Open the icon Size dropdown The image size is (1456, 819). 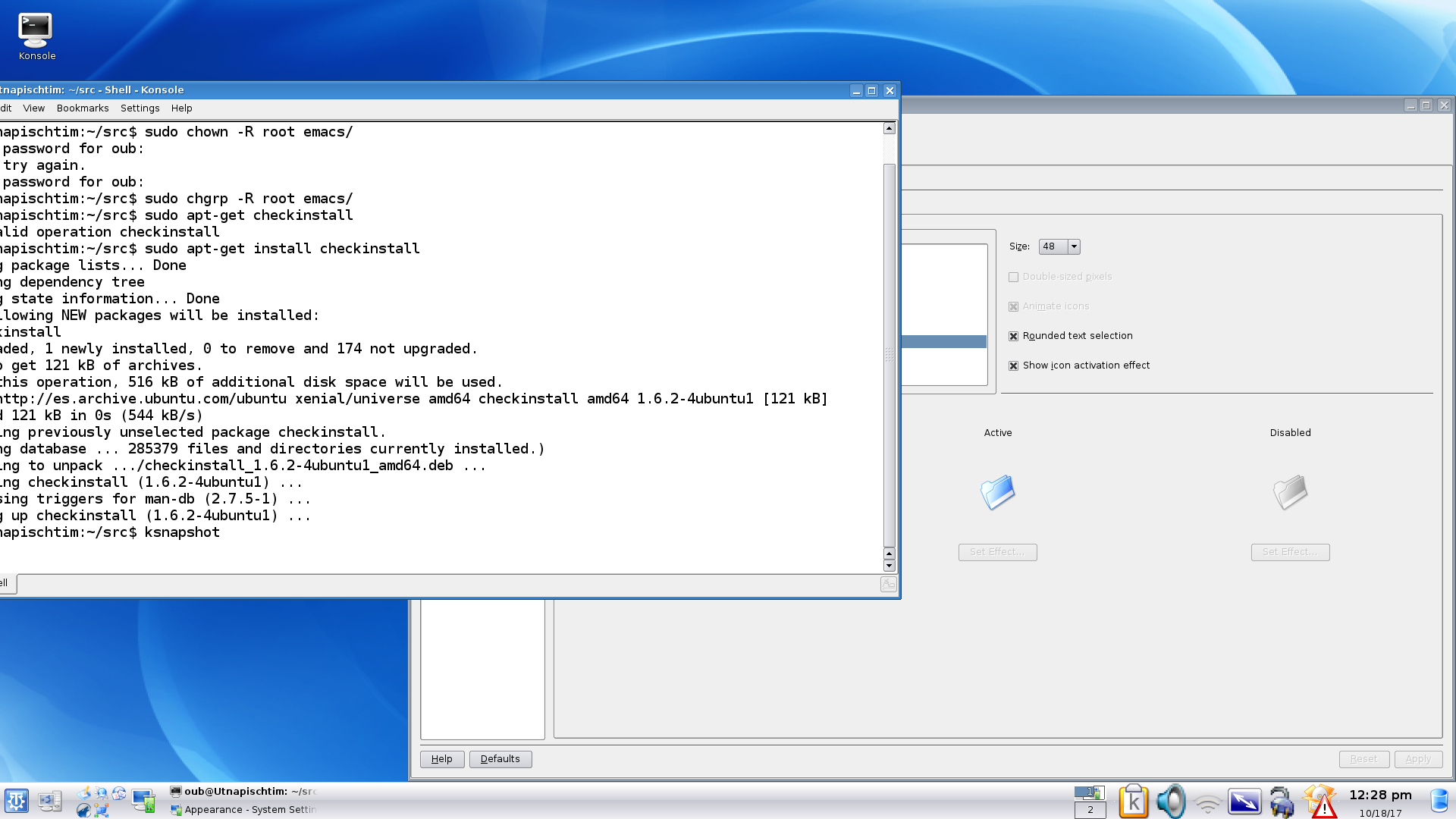1059,246
